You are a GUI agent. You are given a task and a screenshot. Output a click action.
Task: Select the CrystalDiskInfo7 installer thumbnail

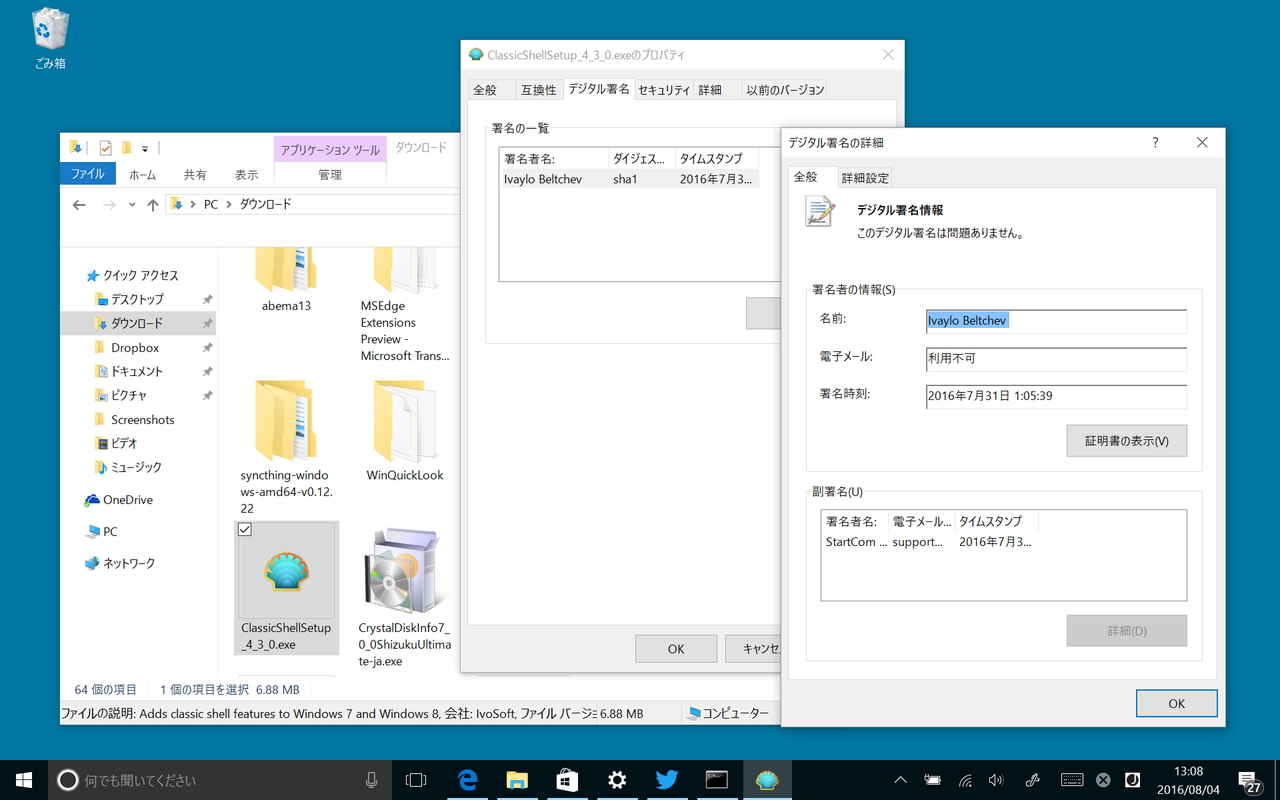tap(404, 572)
